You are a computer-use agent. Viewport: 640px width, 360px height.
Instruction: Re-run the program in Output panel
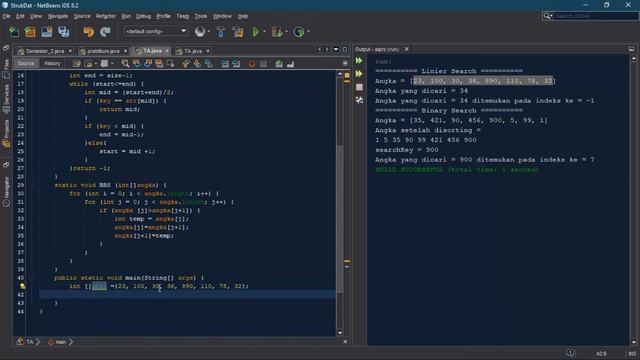359,61
